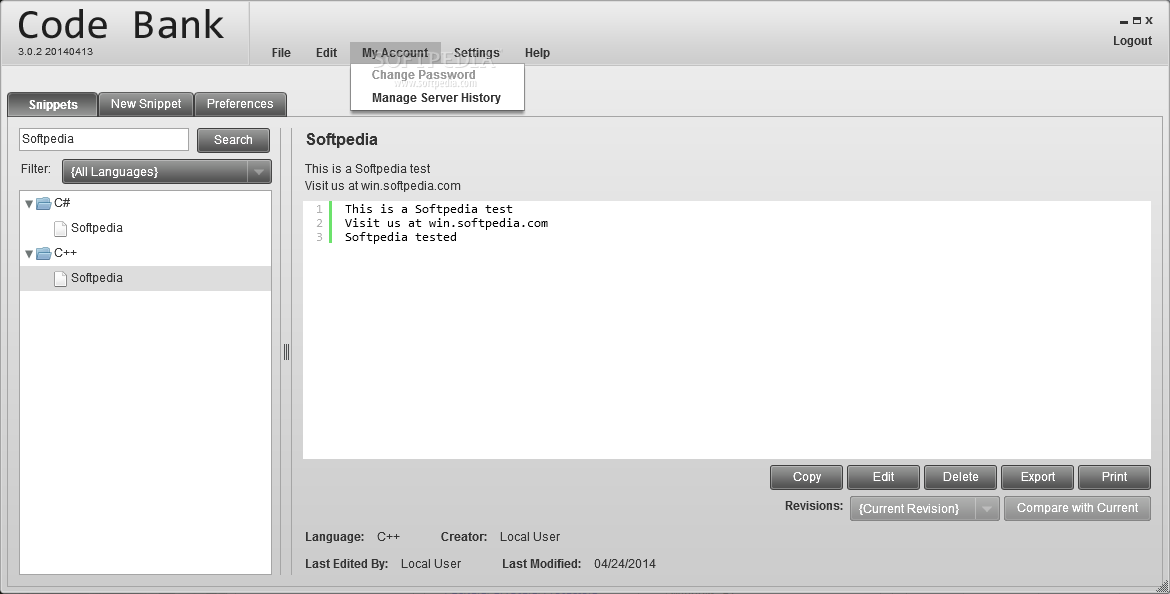1170x594 pixels.
Task: Click the Language value 'C++'
Action: click(x=388, y=537)
